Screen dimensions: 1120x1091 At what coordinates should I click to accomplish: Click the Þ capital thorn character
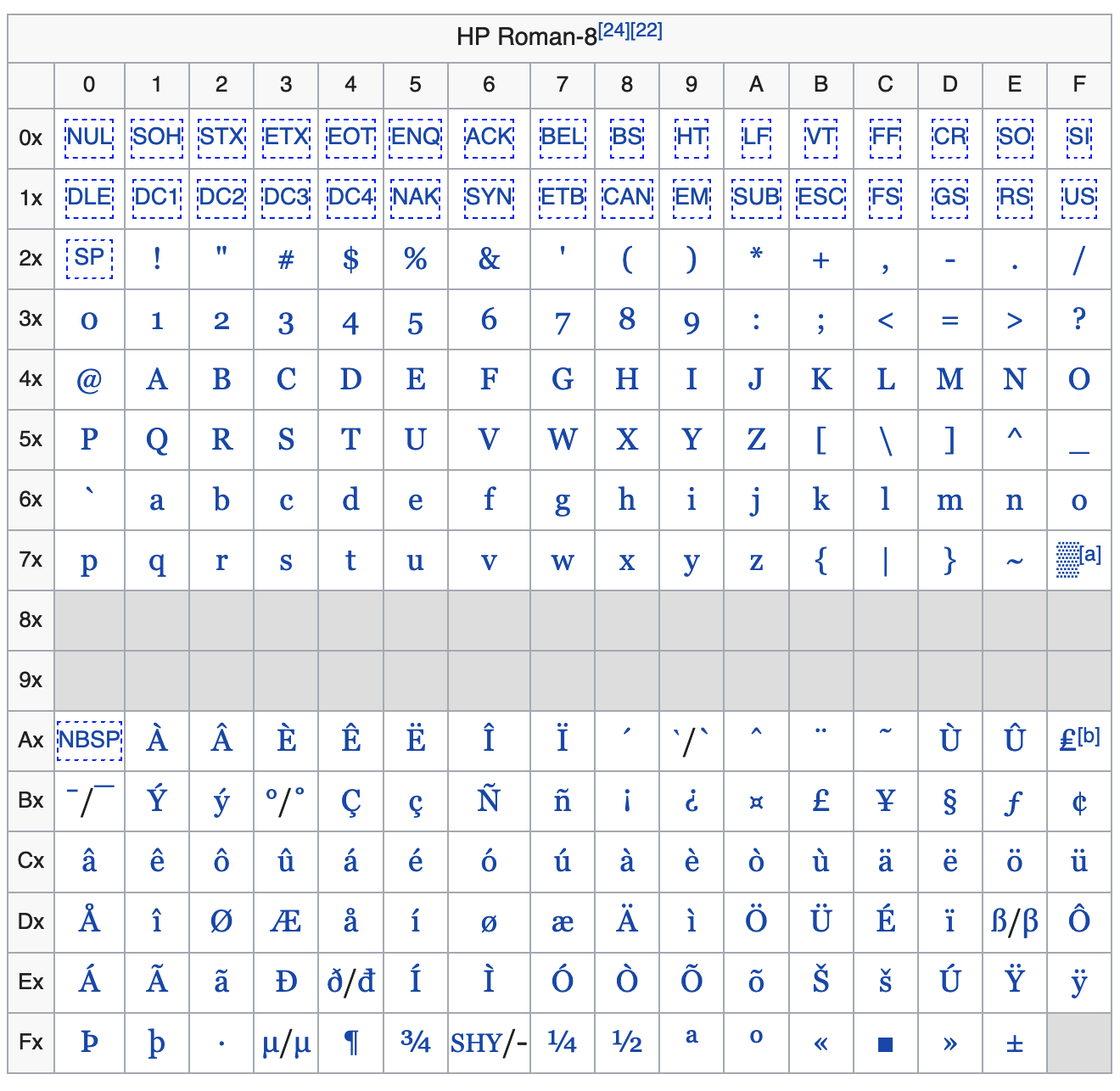(x=89, y=1042)
